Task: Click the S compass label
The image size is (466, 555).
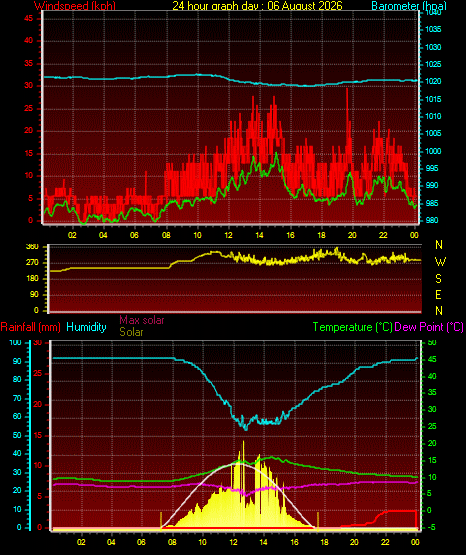Action: [x=438, y=279]
